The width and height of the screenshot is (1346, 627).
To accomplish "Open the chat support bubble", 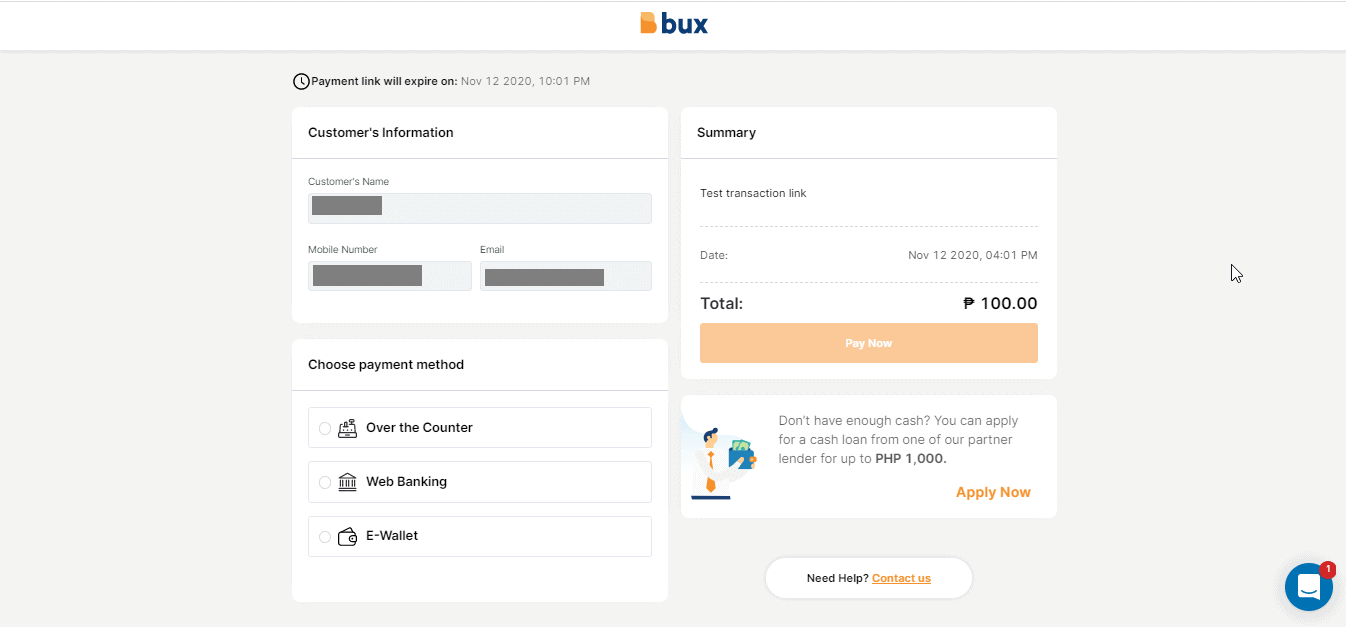I will (x=1308, y=586).
